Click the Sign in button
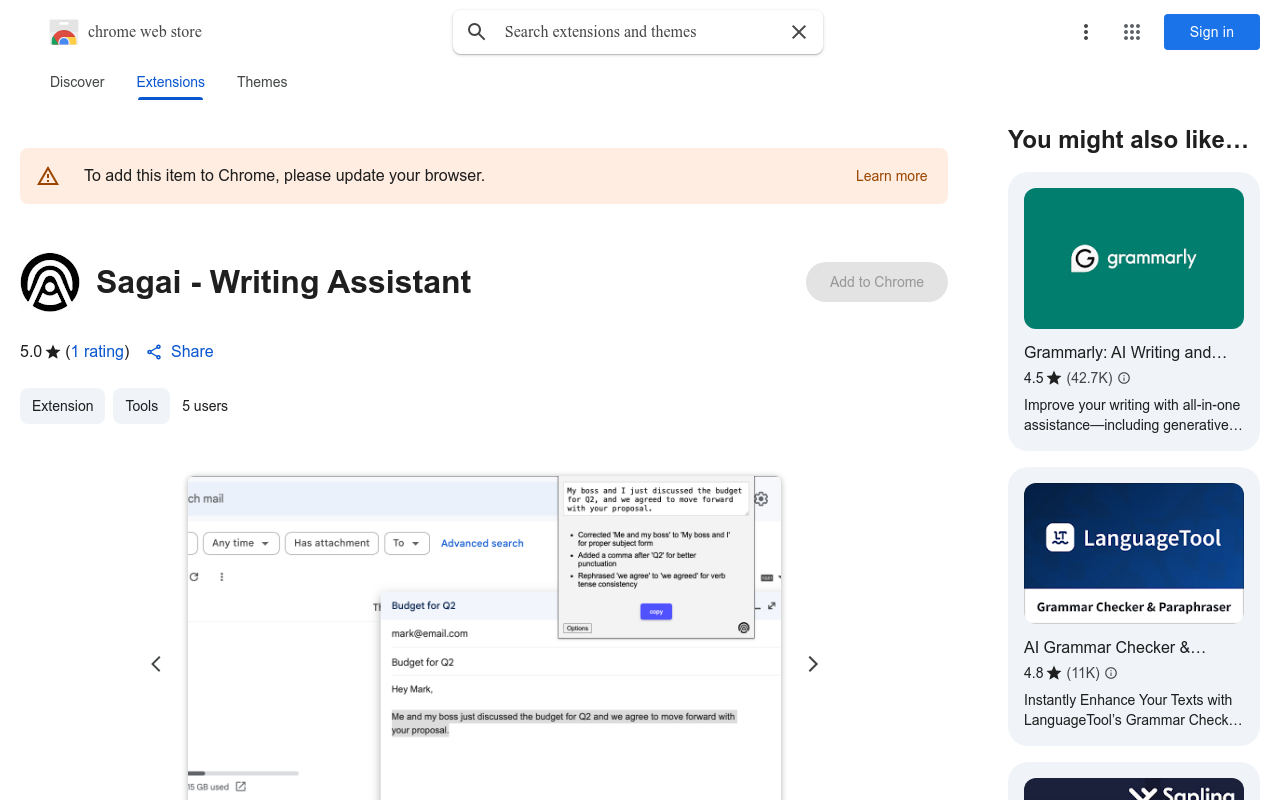Screen dimensions: 1280x800 coord(1212,32)
